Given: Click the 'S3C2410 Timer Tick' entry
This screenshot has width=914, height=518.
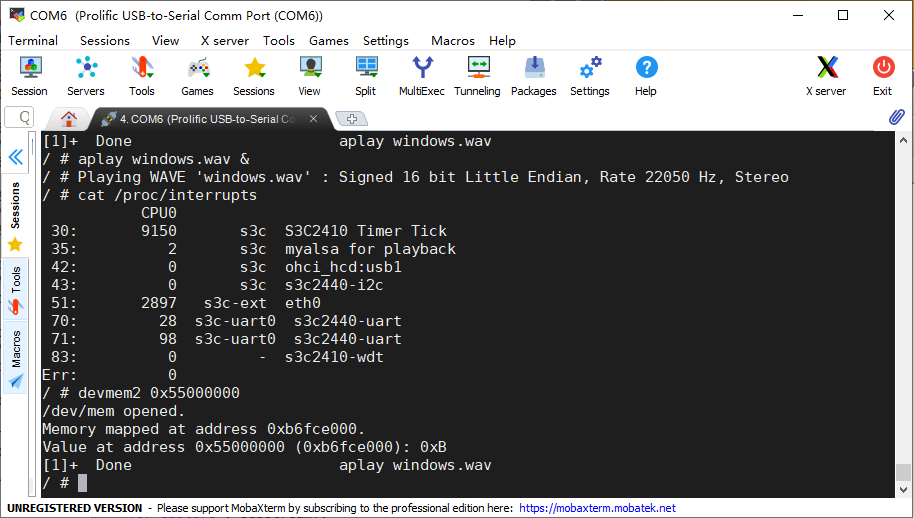Looking at the screenshot, I should pyautogui.click(x=365, y=231).
